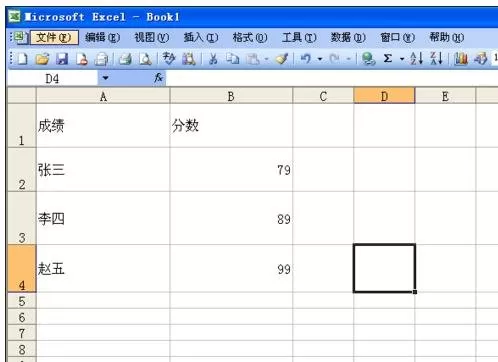The image size is (498, 362).
Task: Click the Excel icon in title bar
Action: tap(14, 16)
